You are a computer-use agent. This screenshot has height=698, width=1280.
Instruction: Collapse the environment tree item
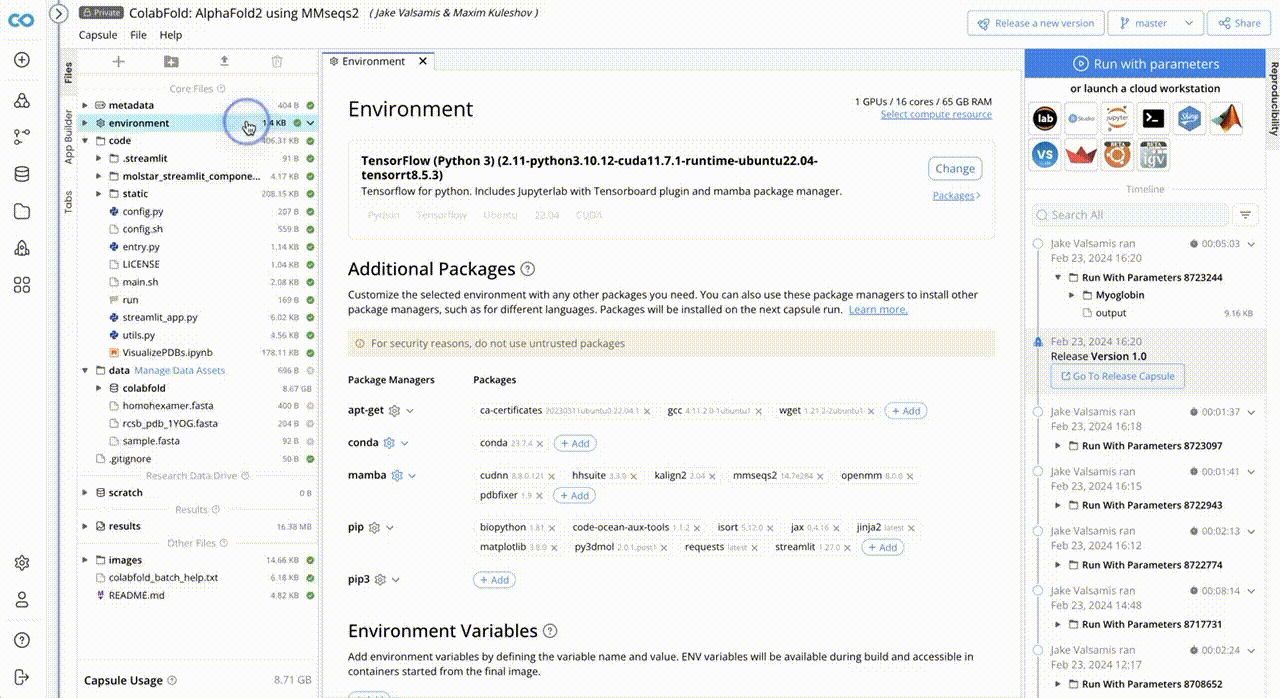pyautogui.click(x=83, y=122)
